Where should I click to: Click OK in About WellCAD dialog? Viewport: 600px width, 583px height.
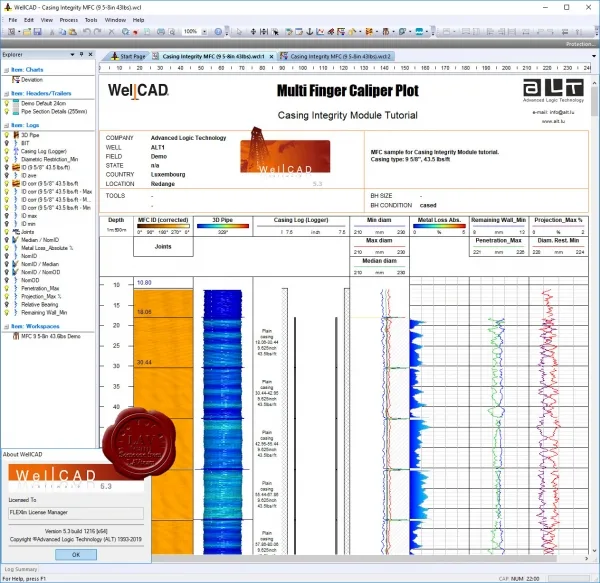click(x=76, y=554)
